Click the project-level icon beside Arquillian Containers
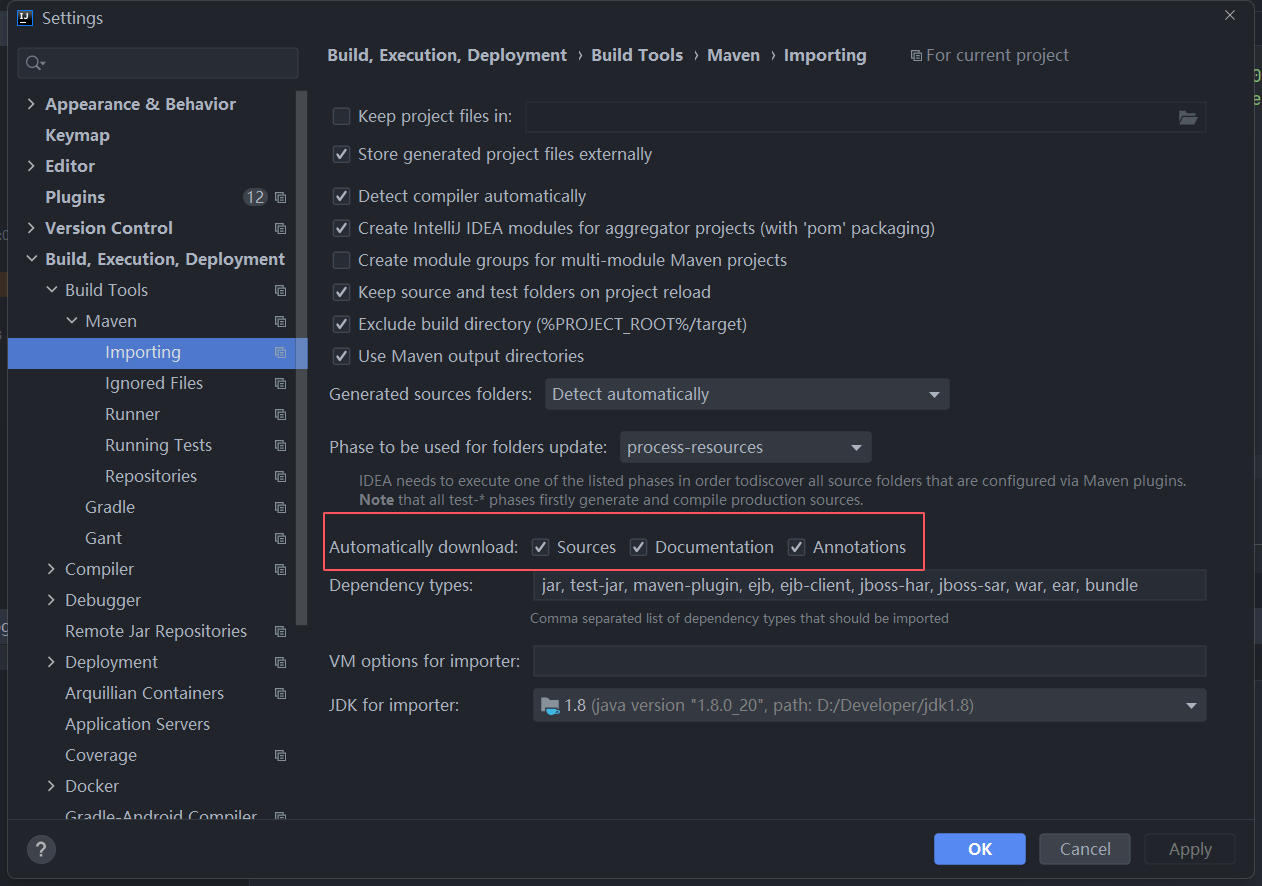This screenshot has height=886, width=1262. [x=280, y=694]
